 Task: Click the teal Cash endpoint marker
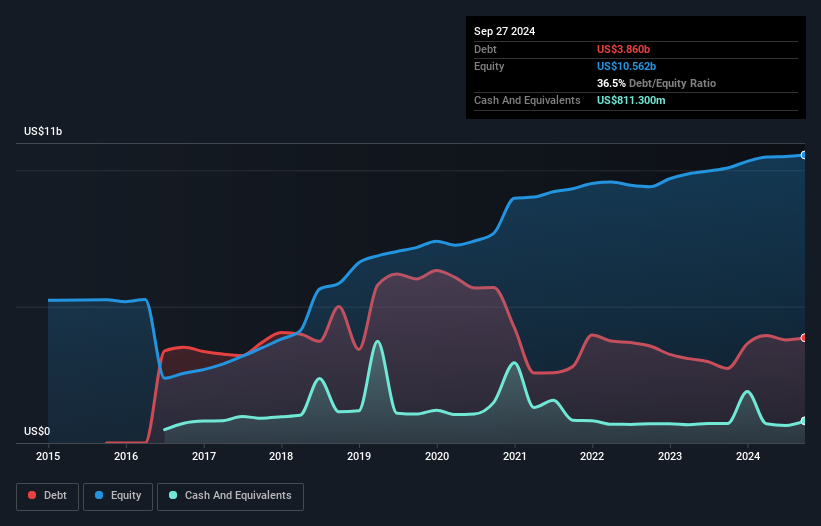804,421
